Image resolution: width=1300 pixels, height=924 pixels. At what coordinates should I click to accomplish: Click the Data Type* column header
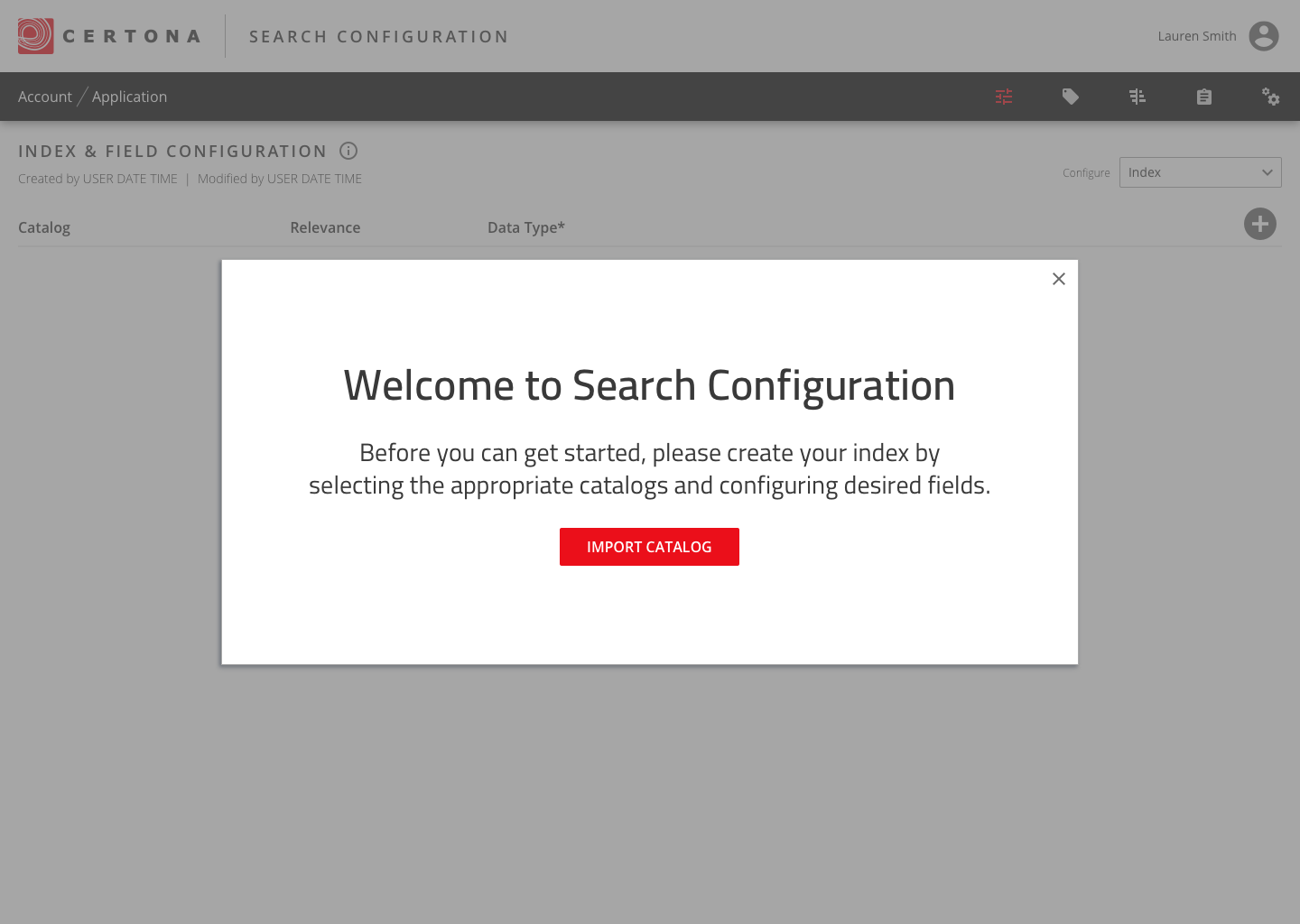click(526, 227)
